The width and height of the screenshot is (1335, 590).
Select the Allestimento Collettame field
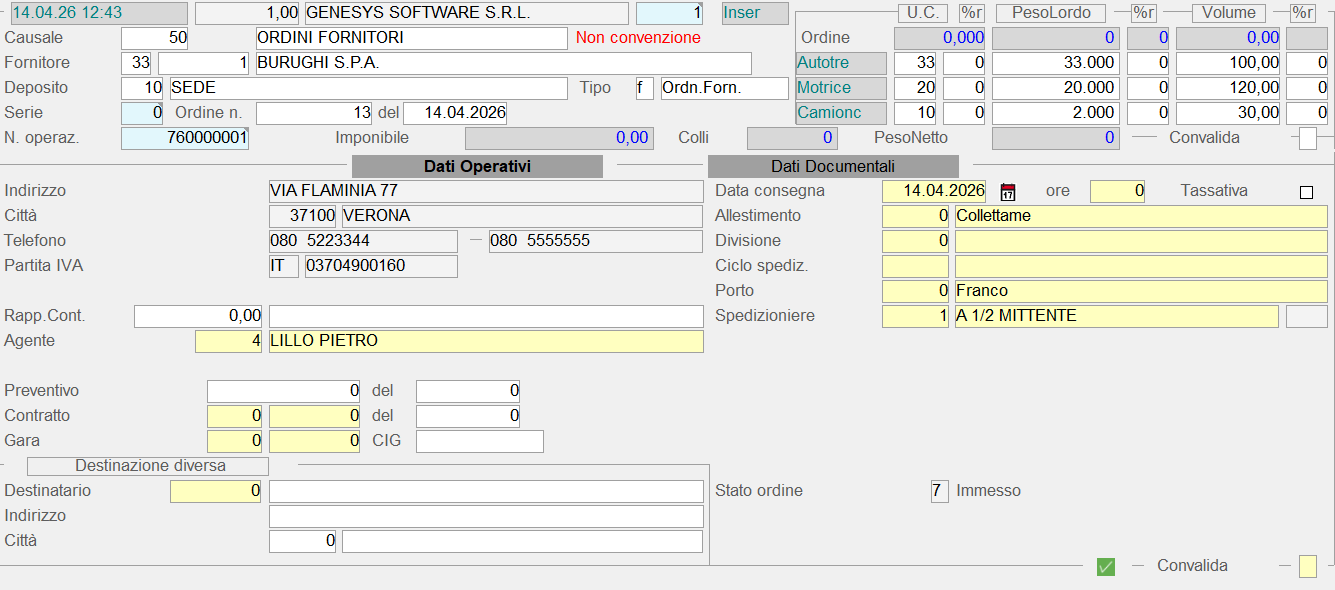point(1140,216)
